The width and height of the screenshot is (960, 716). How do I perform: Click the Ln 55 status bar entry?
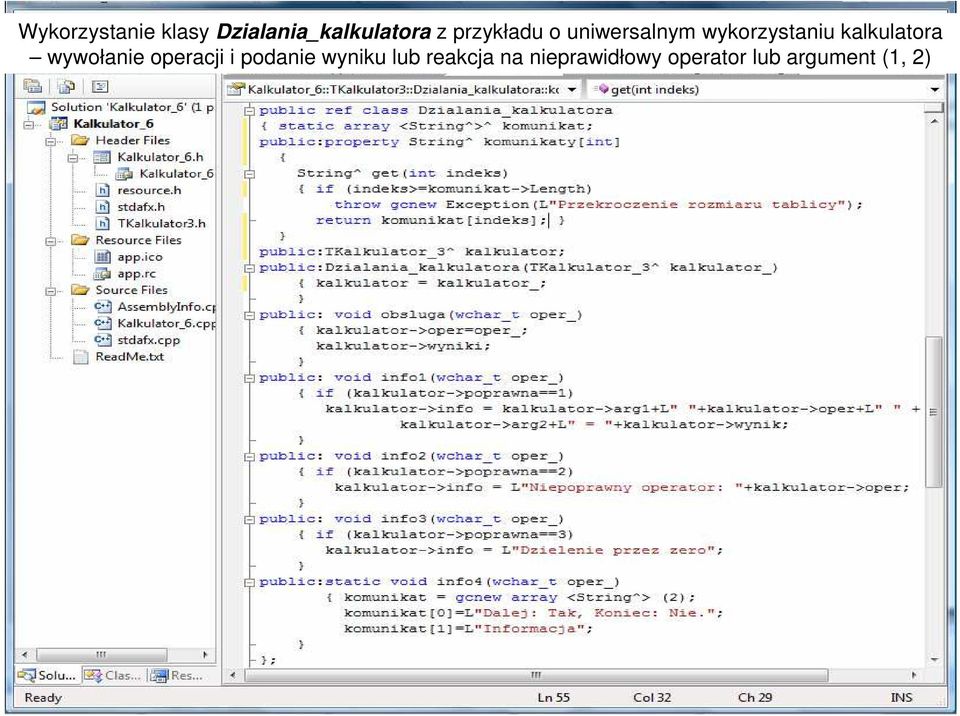pos(553,697)
